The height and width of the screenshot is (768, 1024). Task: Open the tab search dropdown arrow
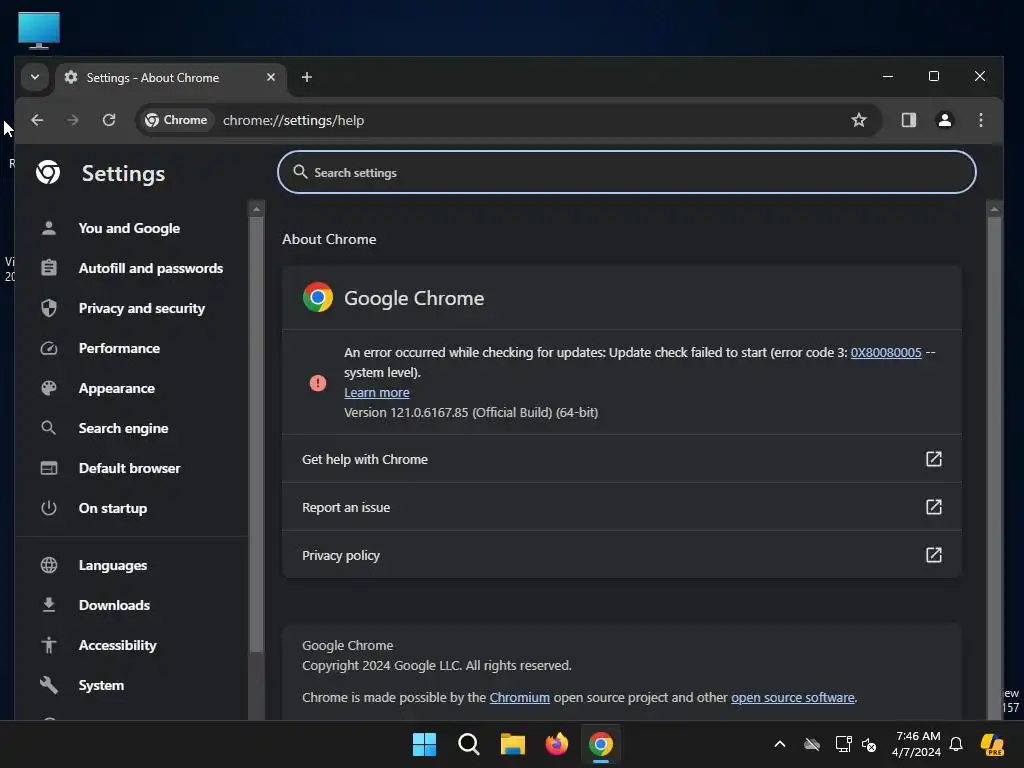pyautogui.click(x=35, y=77)
